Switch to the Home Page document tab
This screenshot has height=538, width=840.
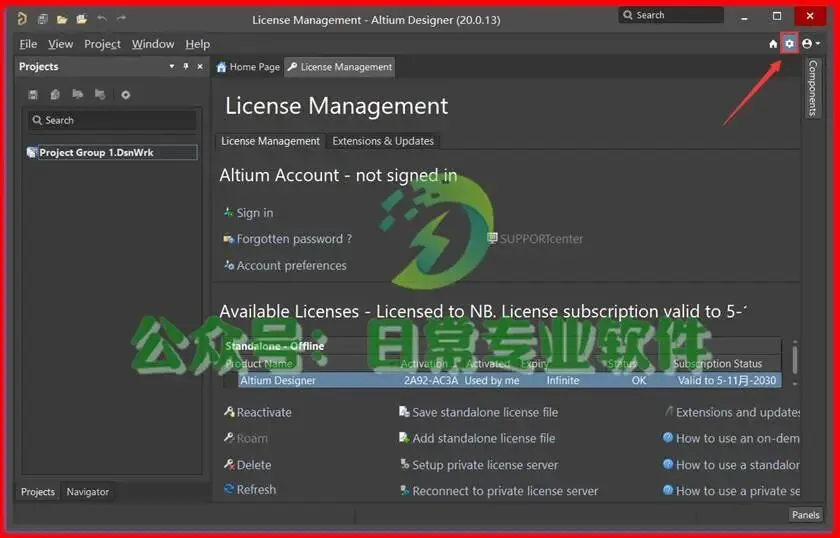click(248, 67)
